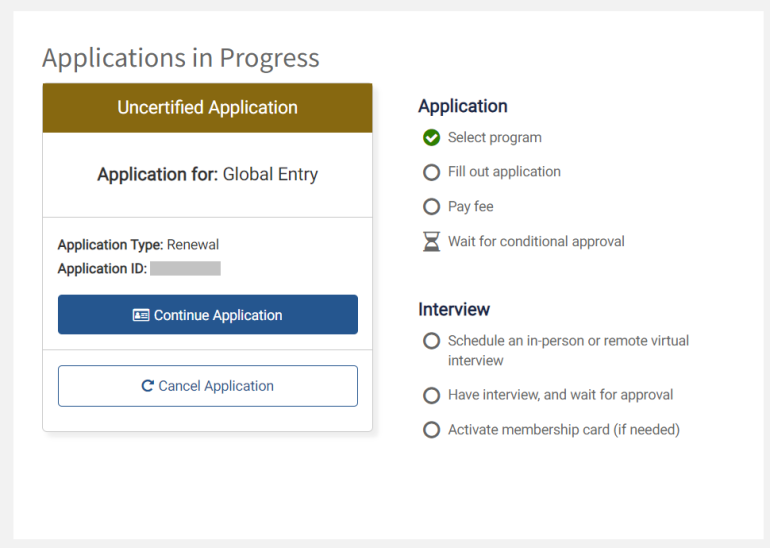Click the Select program step text
The width and height of the screenshot is (770, 548).
(494, 138)
